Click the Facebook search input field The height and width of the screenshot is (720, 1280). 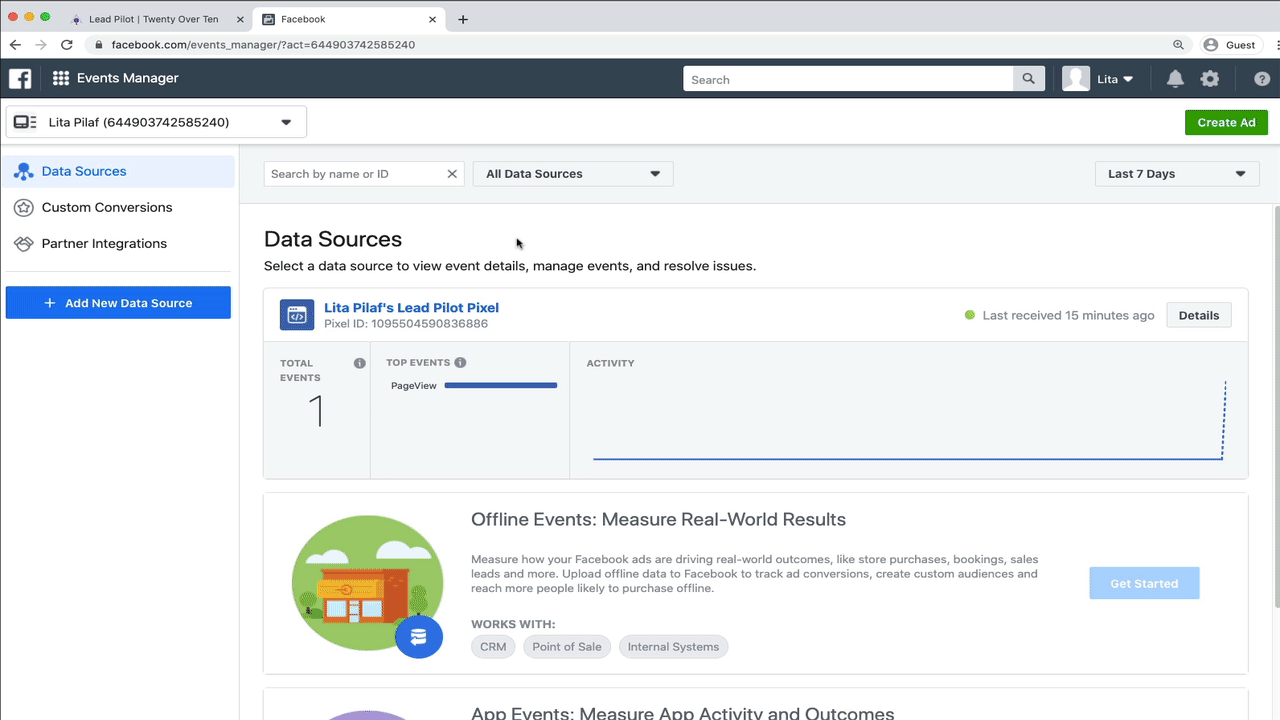coord(848,79)
